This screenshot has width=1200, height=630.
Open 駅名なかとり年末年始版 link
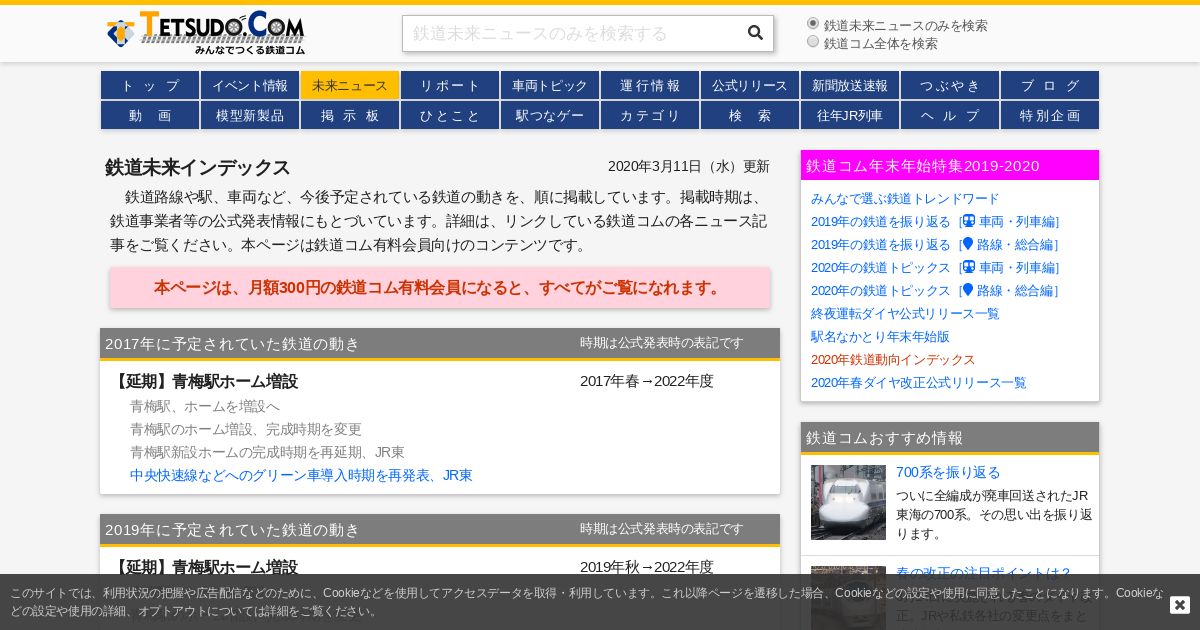pyautogui.click(x=880, y=336)
